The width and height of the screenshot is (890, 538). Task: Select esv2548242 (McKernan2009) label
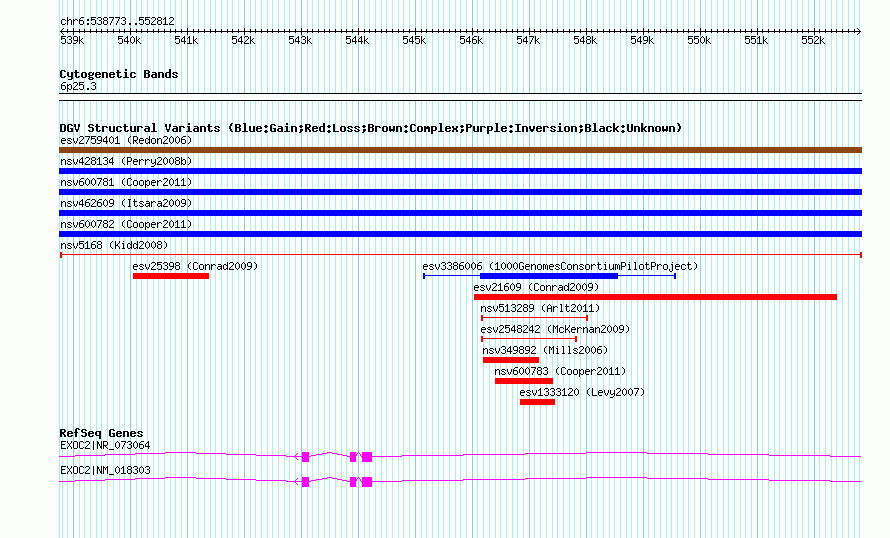pyautogui.click(x=555, y=329)
